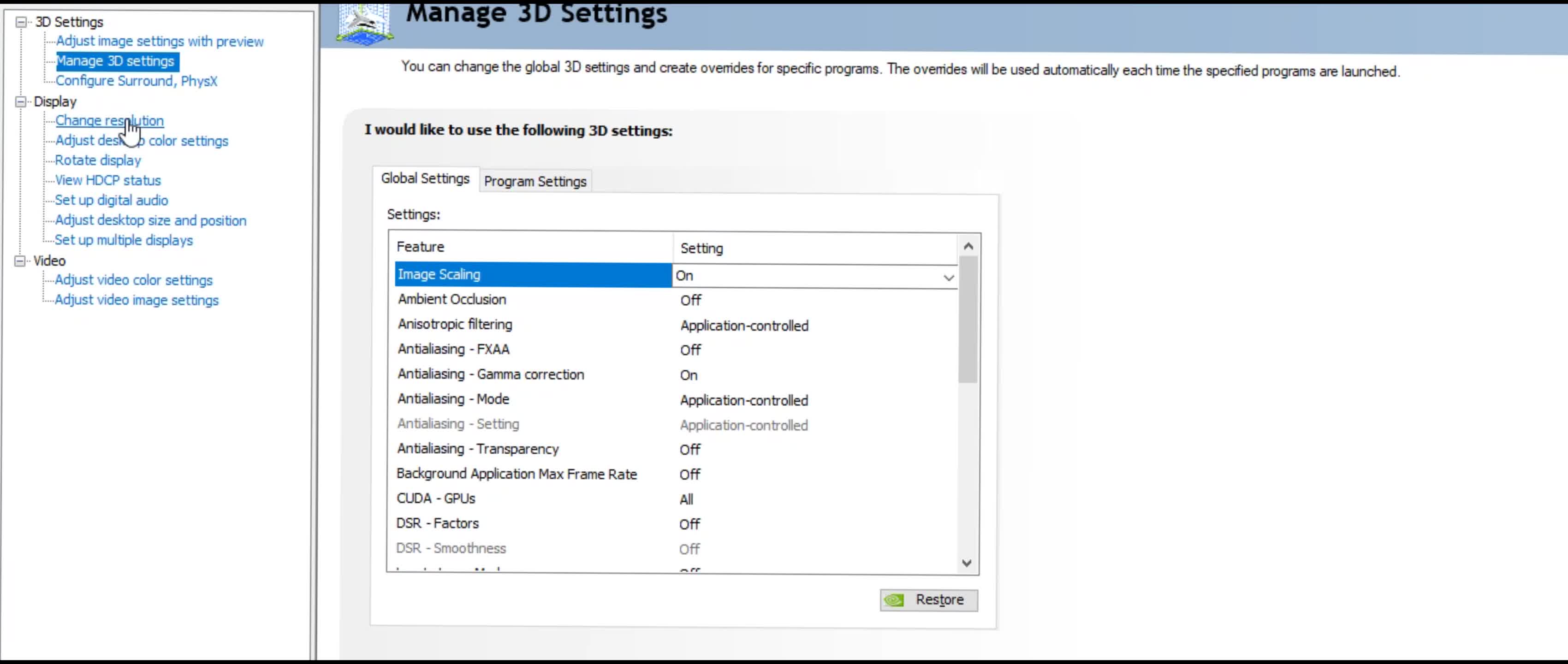Select Change resolution in the sidebar
The height and width of the screenshot is (664, 1568).
[110, 120]
